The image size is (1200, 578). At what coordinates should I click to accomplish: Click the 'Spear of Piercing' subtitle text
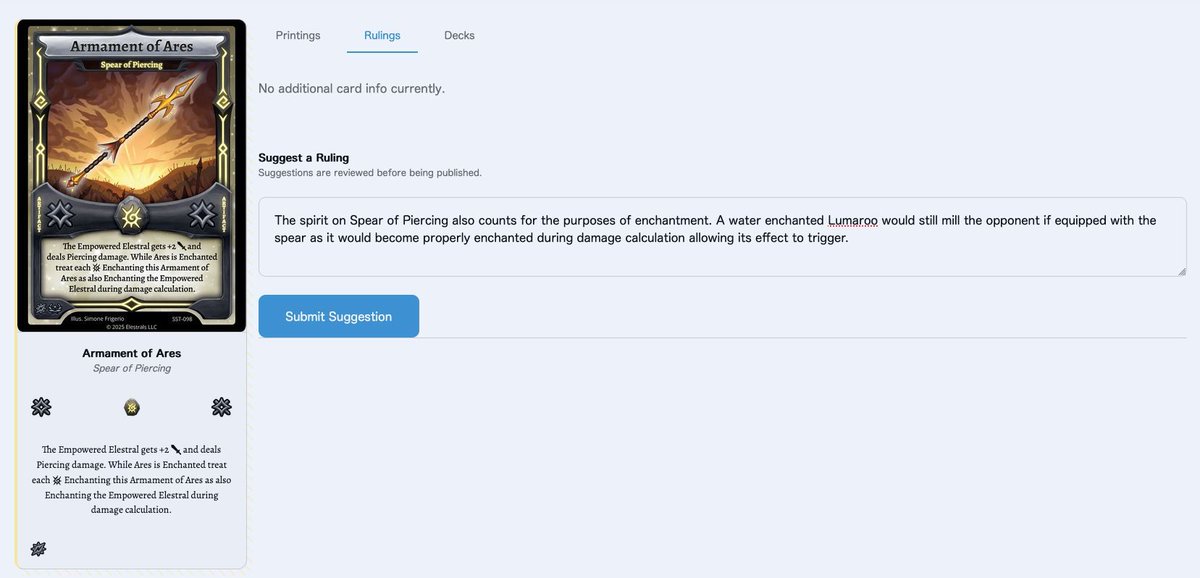pyautogui.click(x=132, y=368)
